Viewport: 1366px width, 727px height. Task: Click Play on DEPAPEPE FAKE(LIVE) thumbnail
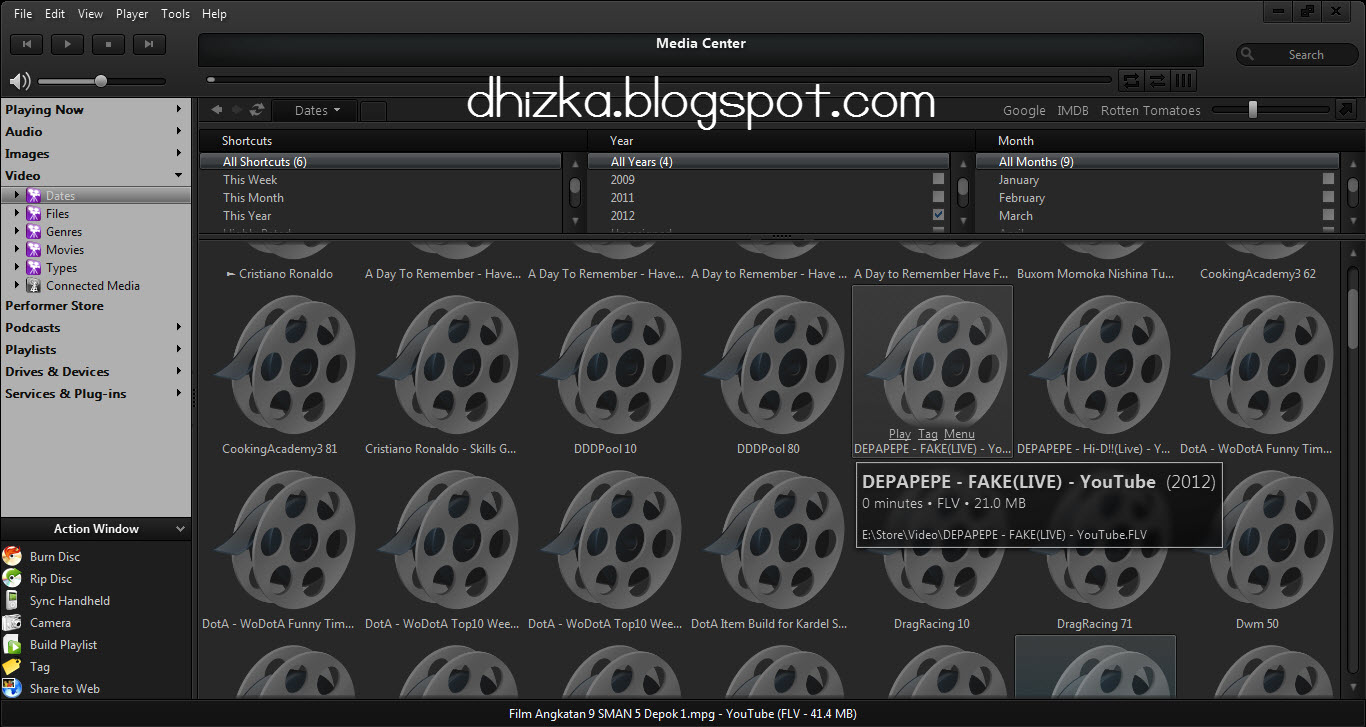point(899,434)
